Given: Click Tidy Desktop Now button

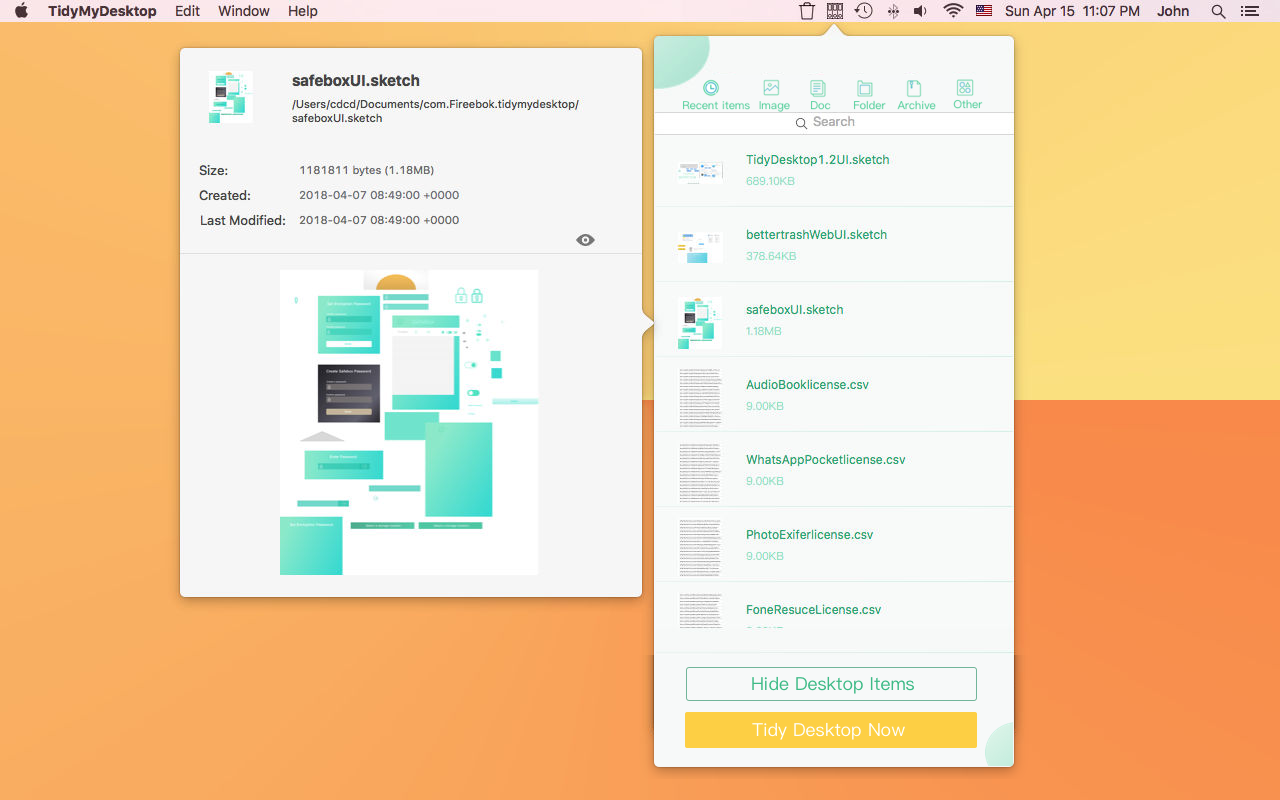Looking at the screenshot, I should [831, 730].
